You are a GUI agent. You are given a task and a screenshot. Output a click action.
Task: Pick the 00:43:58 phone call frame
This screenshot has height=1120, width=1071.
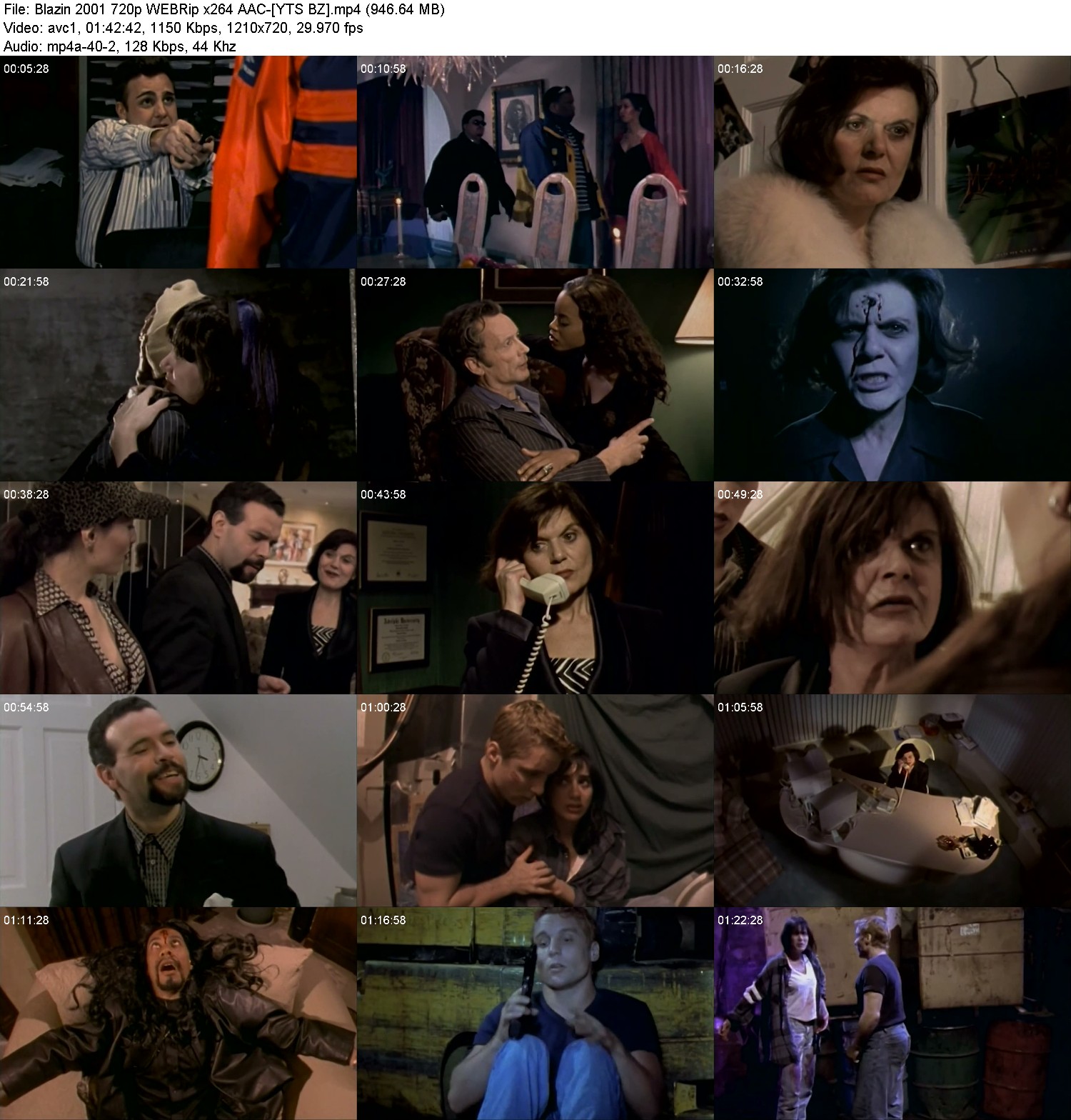pyautogui.click(x=535, y=588)
